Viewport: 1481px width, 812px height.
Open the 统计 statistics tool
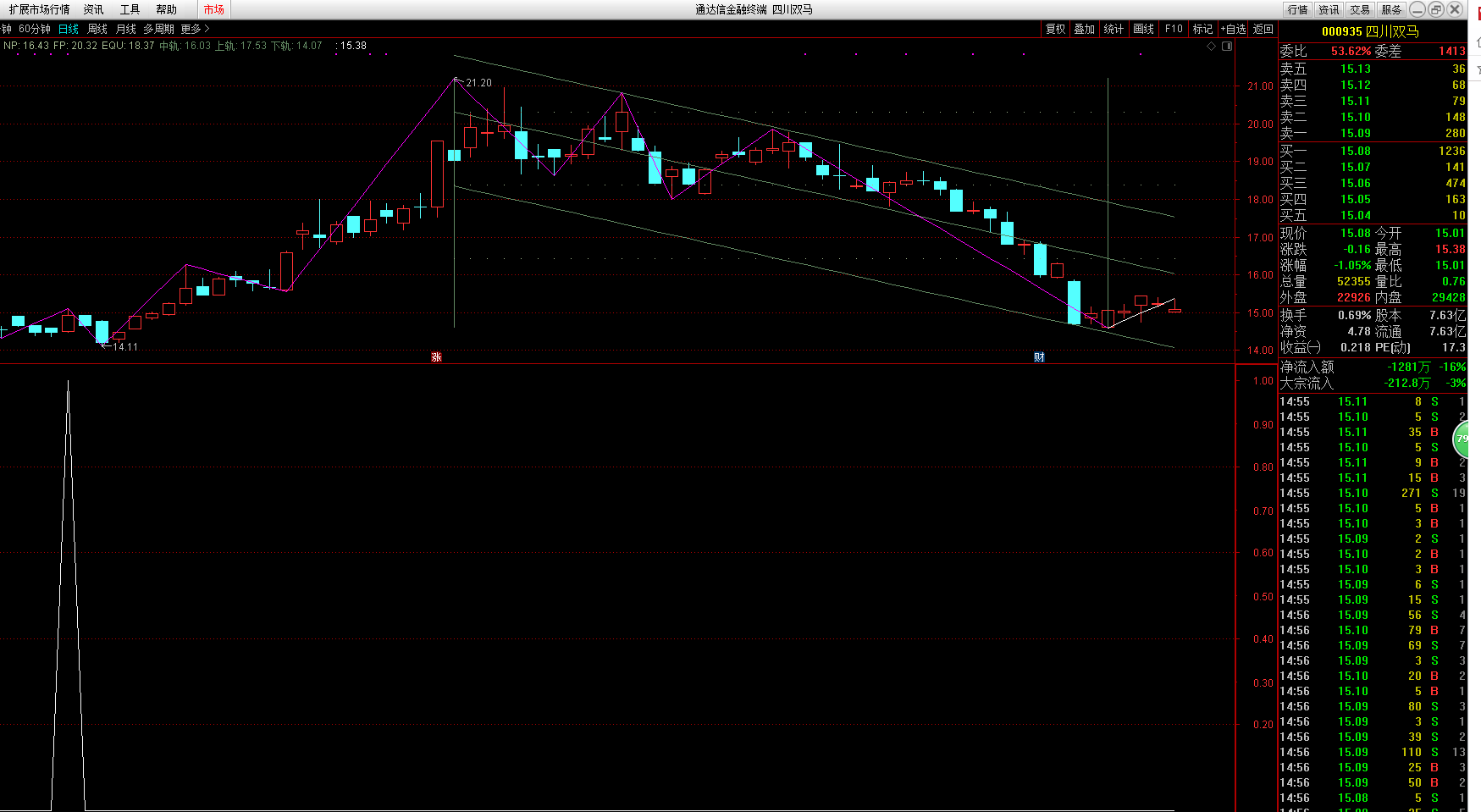1114,29
